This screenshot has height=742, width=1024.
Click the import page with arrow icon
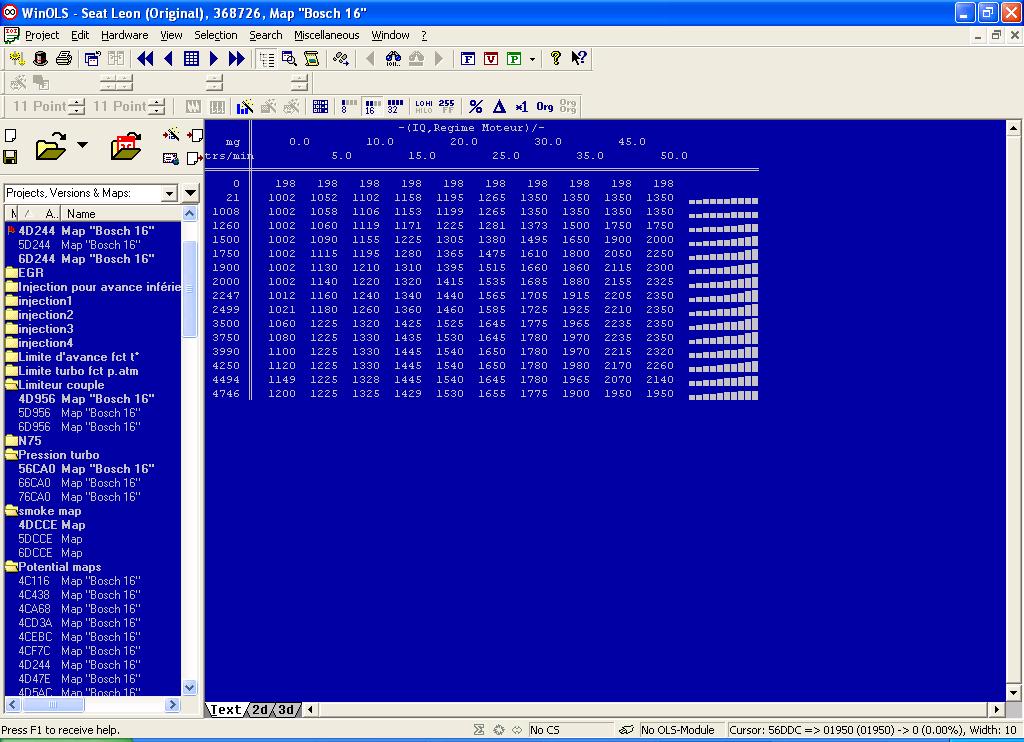tap(195, 135)
